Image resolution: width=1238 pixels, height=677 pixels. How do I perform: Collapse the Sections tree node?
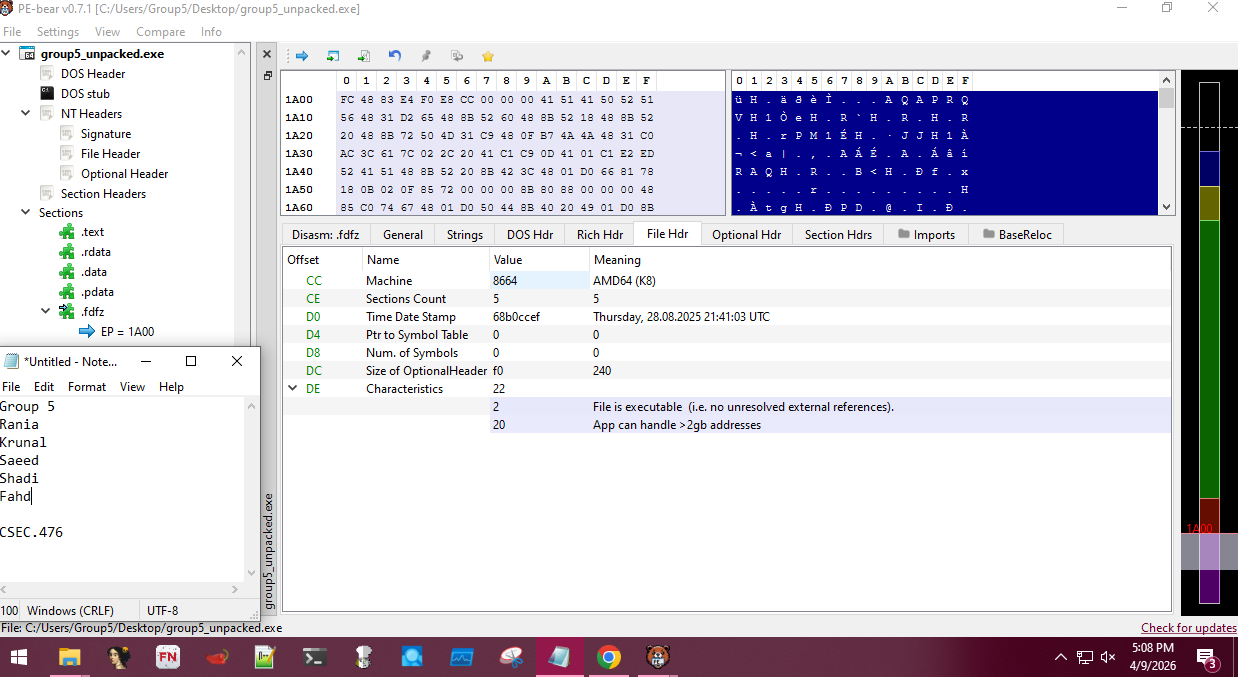point(26,213)
